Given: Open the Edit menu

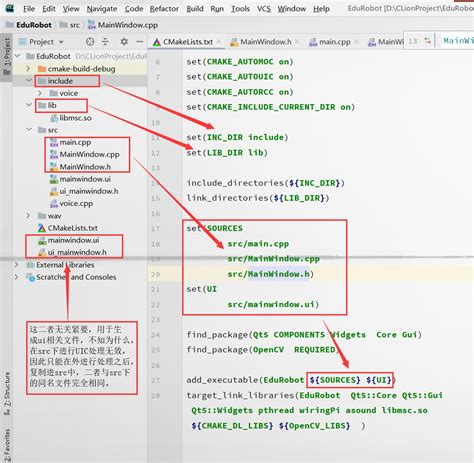Looking at the screenshot, I should click(49, 9).
